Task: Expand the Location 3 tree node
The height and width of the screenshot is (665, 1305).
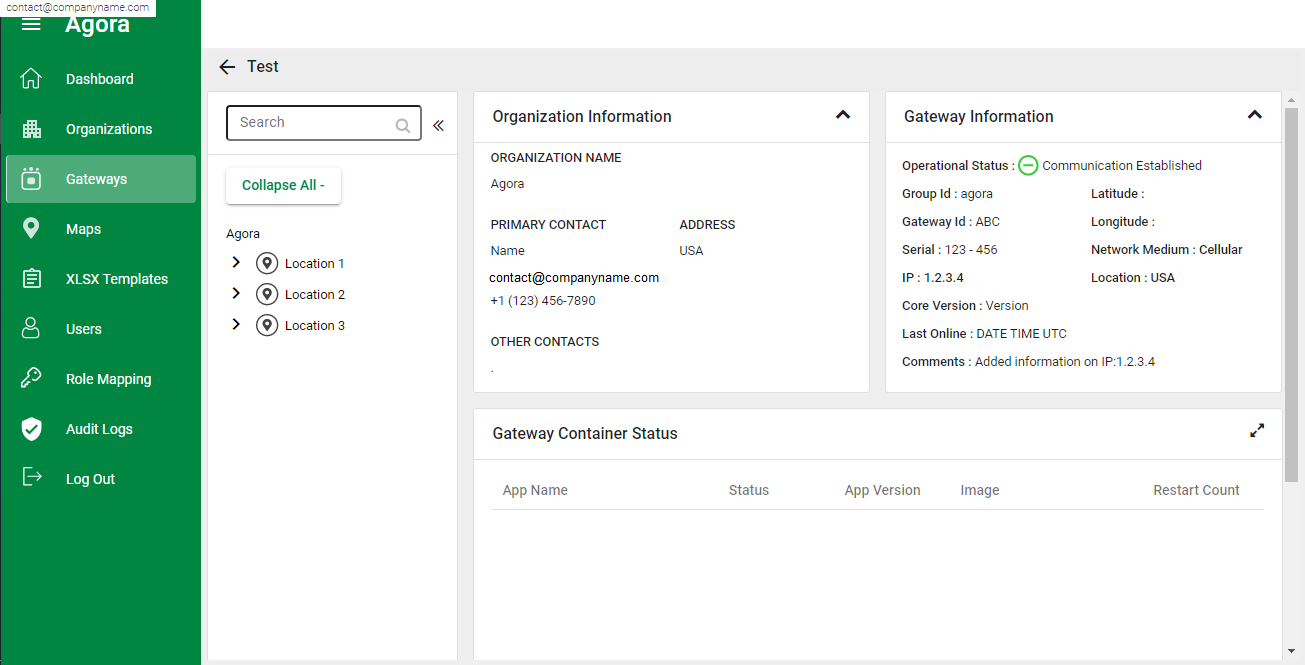Action: coord(236,324)
